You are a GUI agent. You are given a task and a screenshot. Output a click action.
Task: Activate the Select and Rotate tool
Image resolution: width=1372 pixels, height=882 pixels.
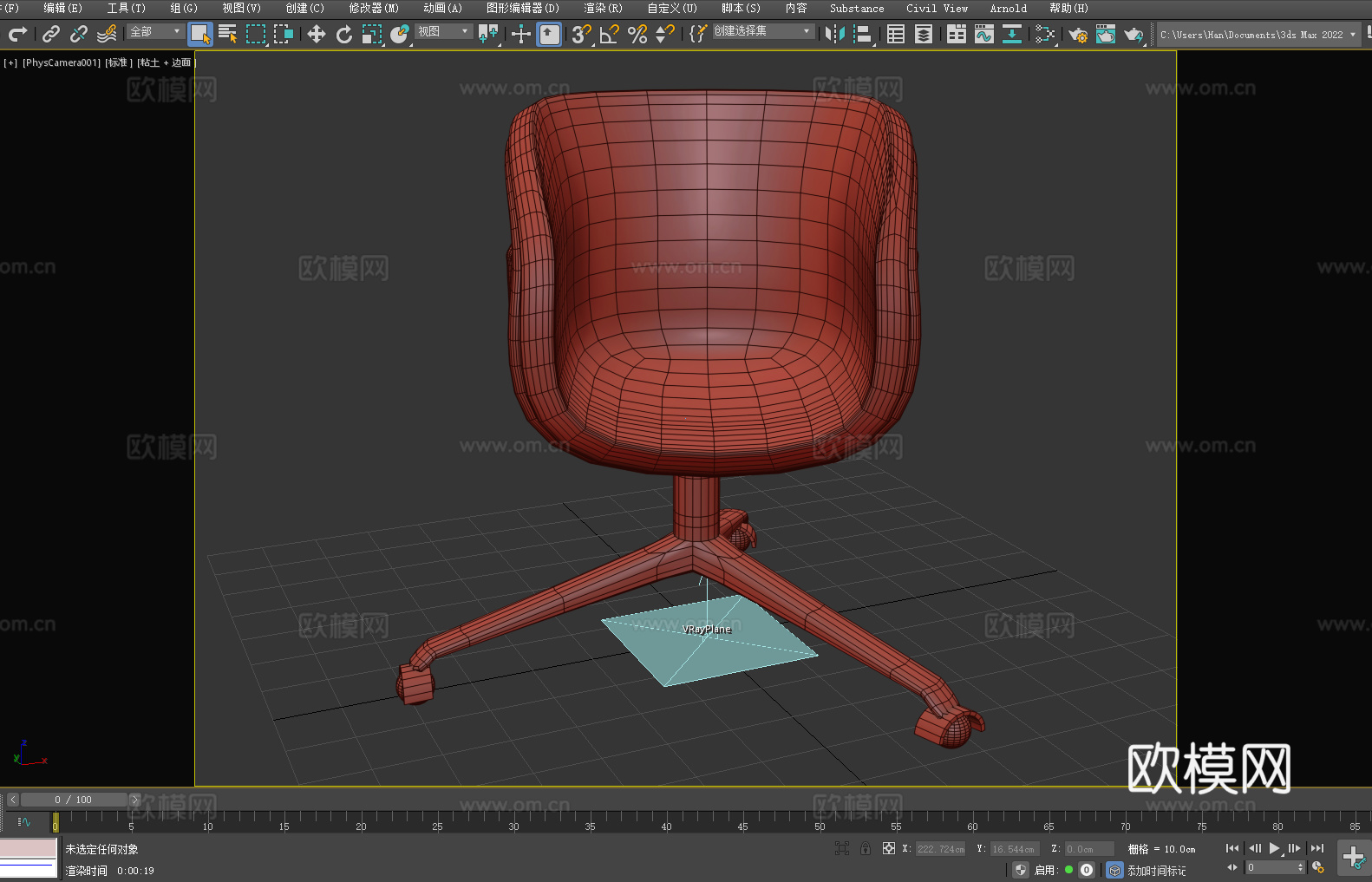point(344,34)
